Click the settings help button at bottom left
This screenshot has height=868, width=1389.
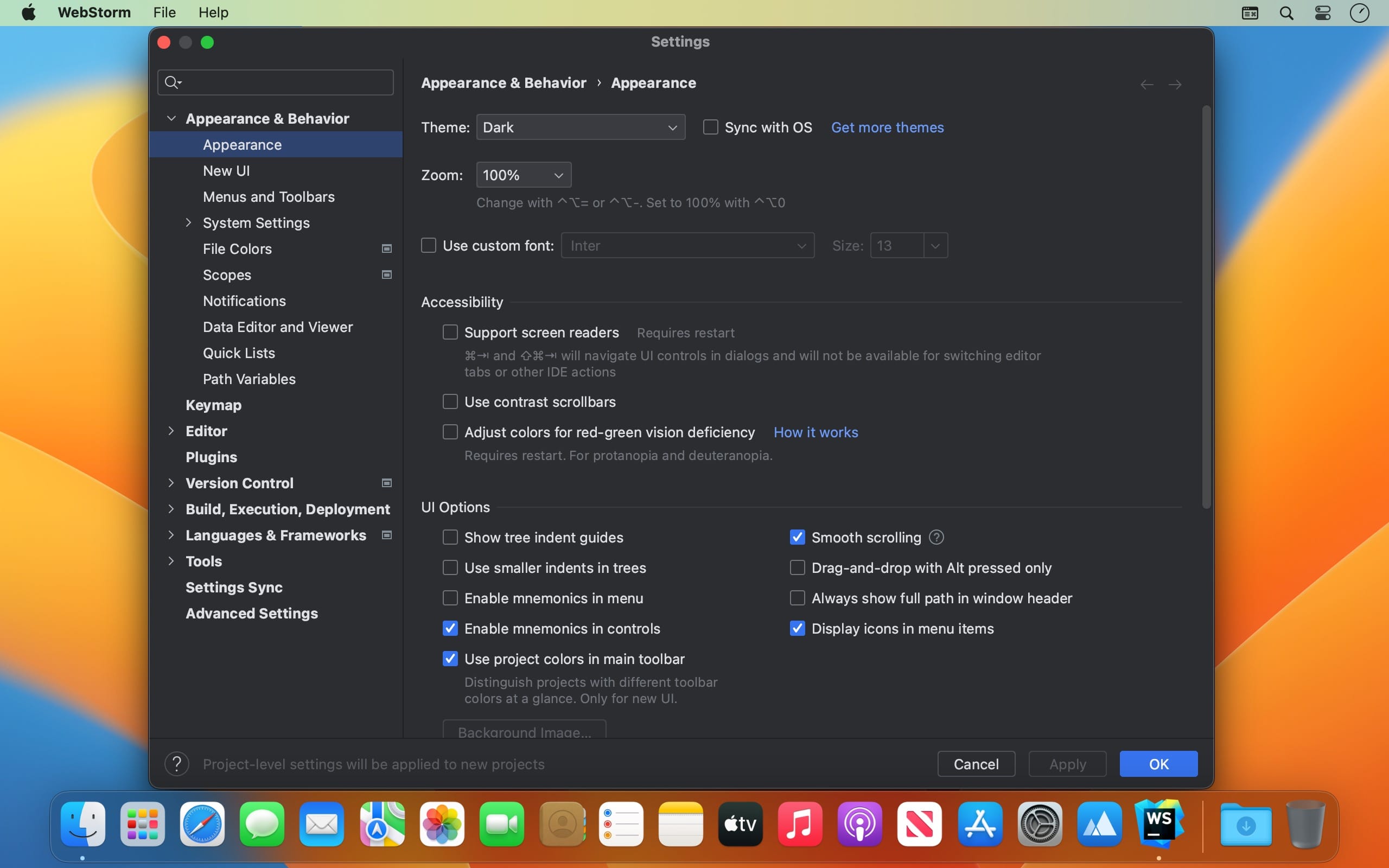click(177, 764)
